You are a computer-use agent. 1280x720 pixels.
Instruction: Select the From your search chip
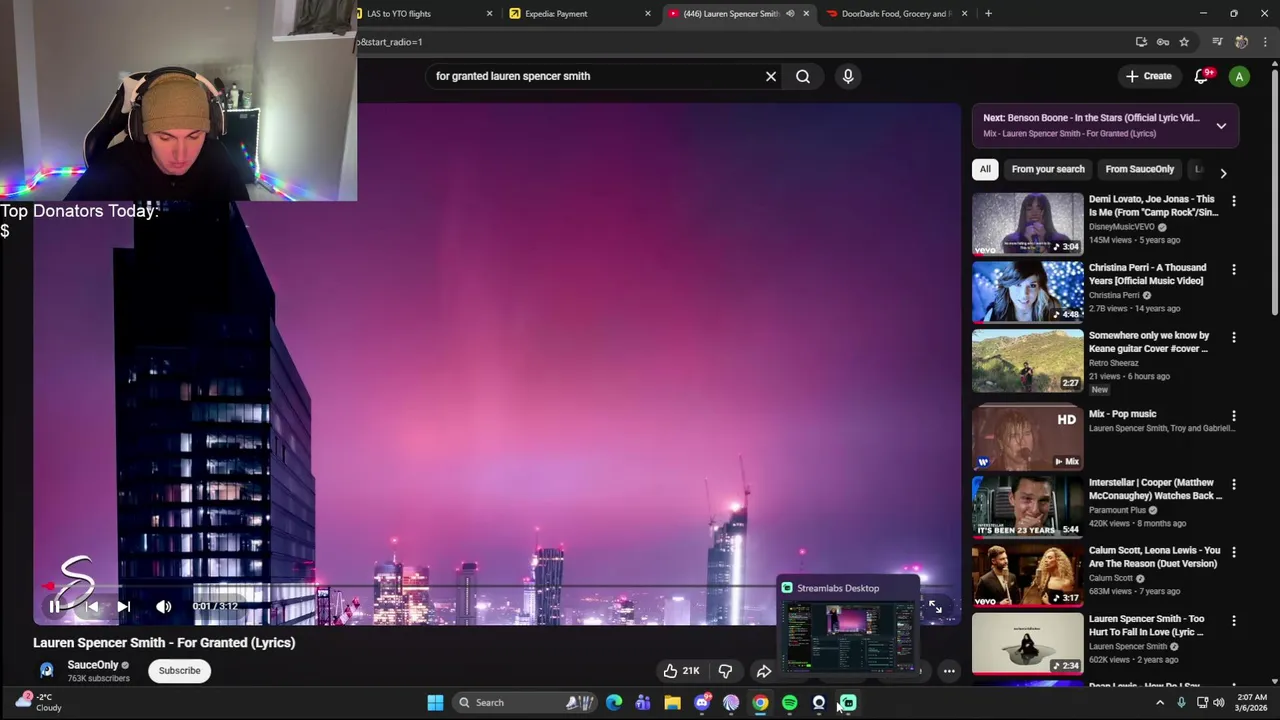1048,169
